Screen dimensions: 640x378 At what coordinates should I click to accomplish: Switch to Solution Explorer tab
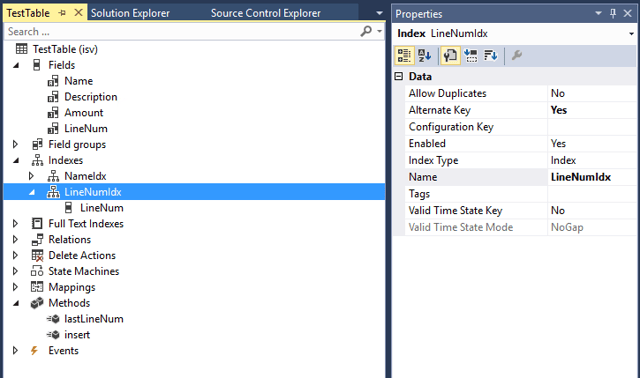coord(130,13)
